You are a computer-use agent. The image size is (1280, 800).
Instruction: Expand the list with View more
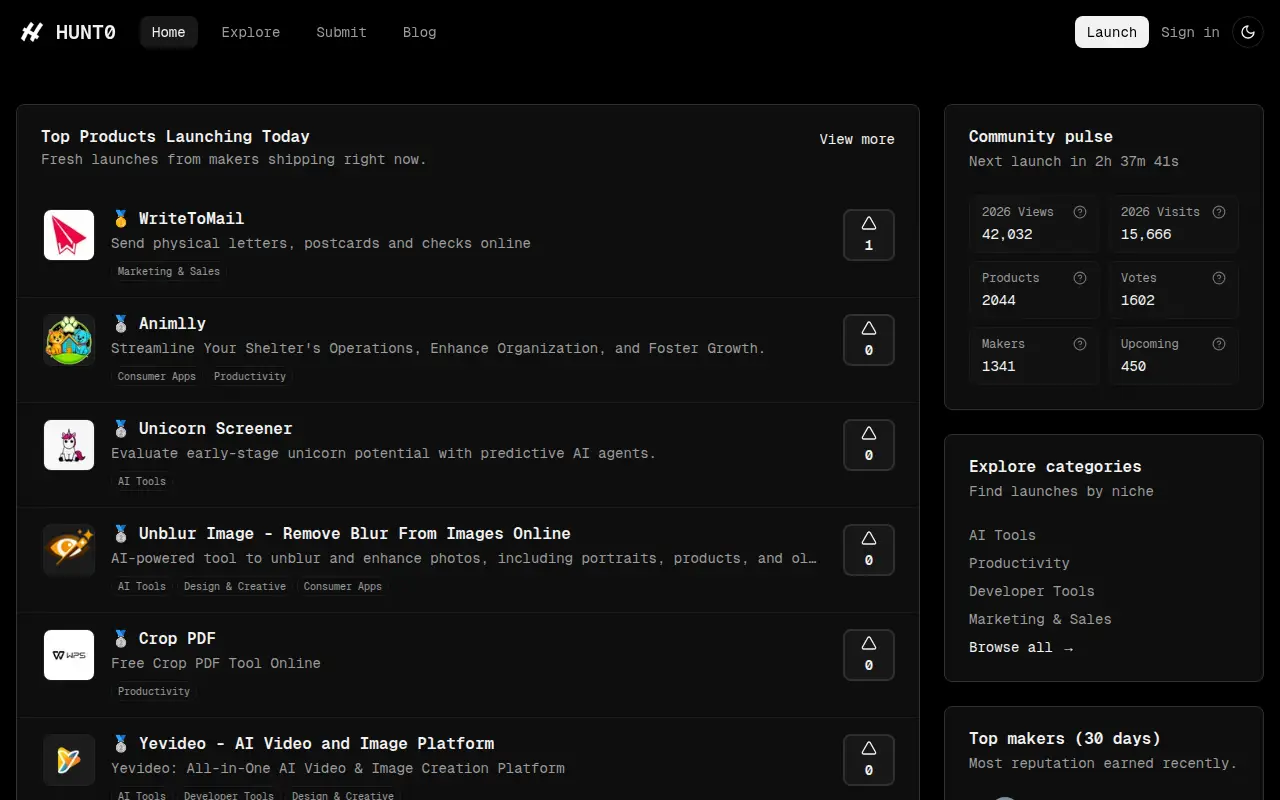(857, 139)
